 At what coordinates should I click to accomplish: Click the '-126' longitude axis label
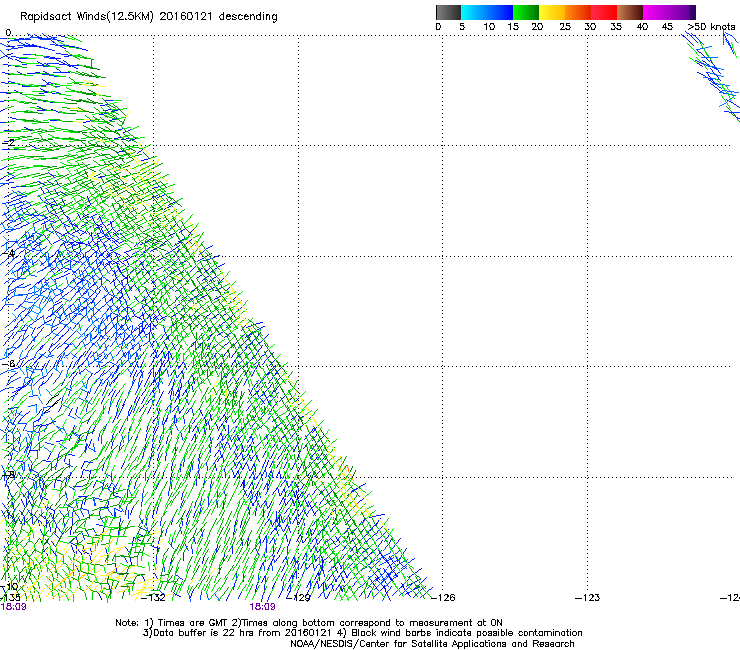pos(443,598)
